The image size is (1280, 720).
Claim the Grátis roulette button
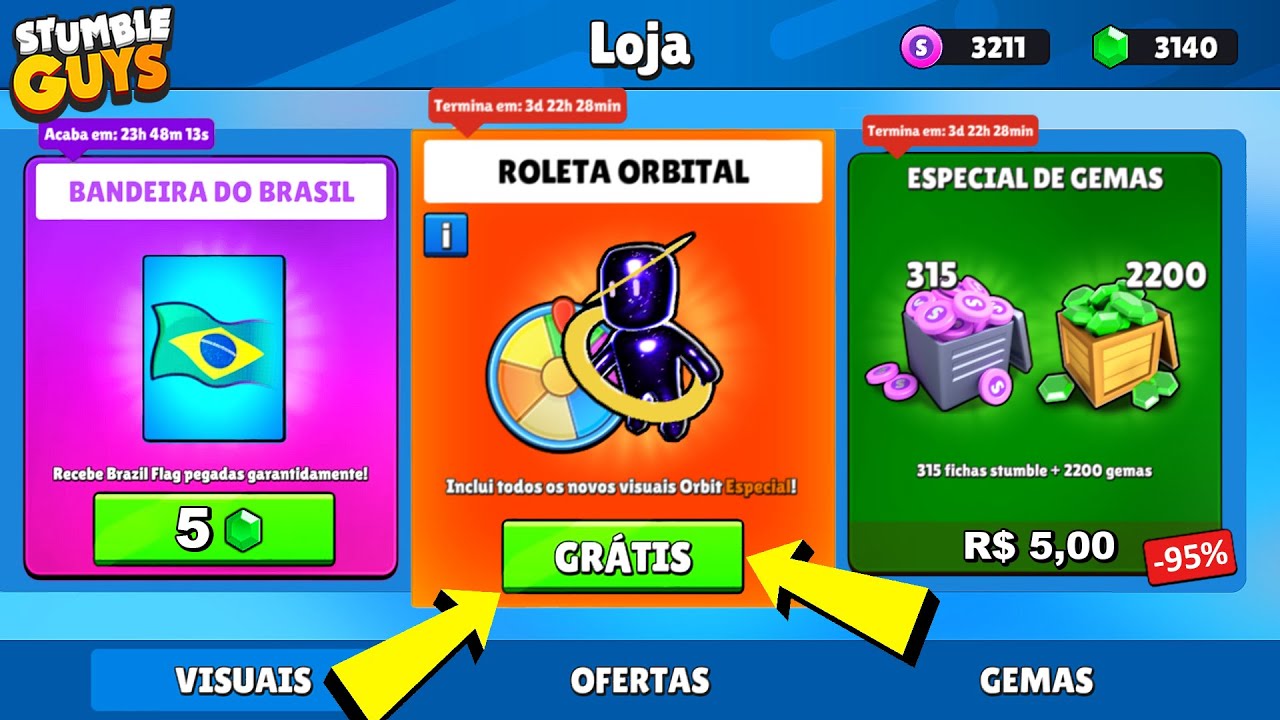[x=623, y=556]
